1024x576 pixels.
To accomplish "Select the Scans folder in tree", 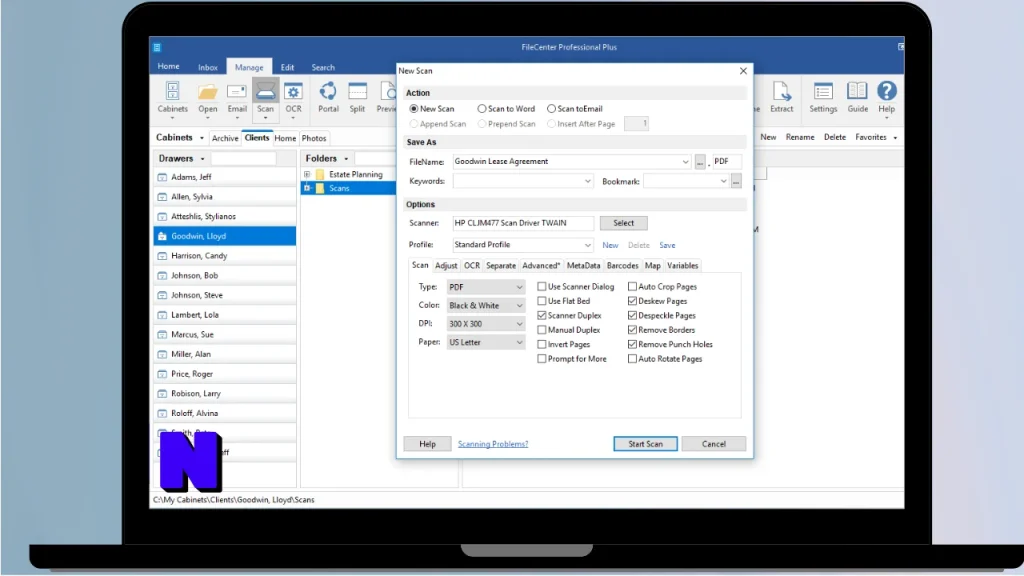I will click(339, 188).
